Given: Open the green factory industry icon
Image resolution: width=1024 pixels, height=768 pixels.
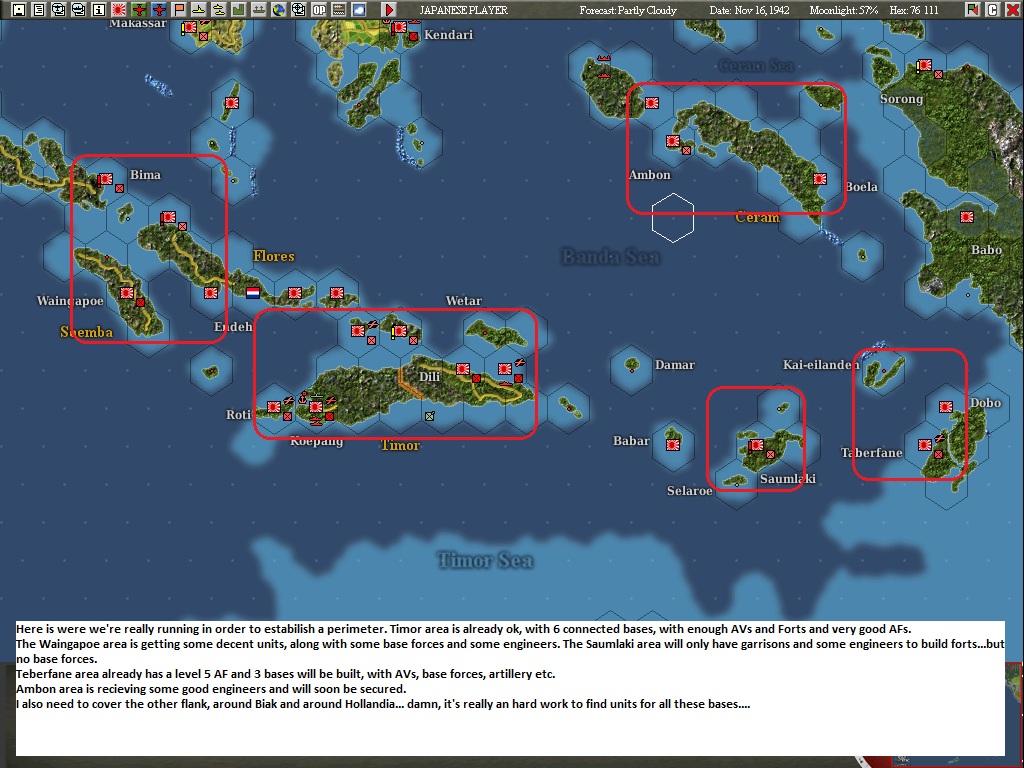Looking at the screenshot, I should pyautogui.click(x=238, y=10).
